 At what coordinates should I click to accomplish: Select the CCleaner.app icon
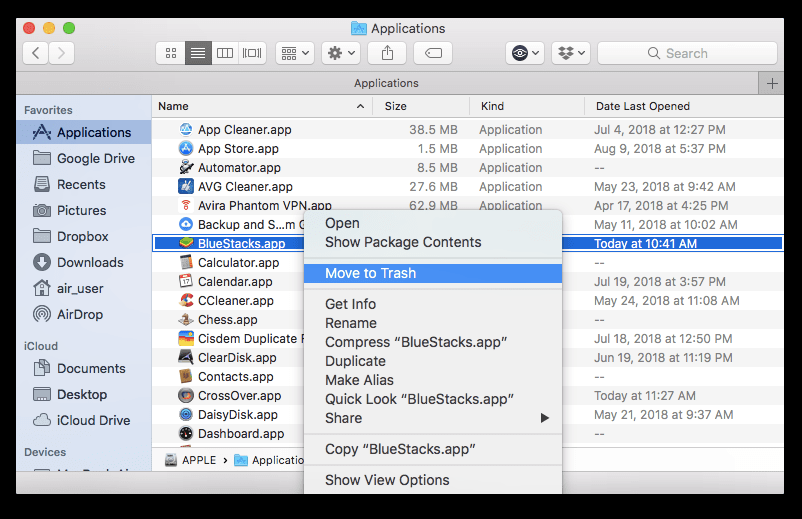186,300
